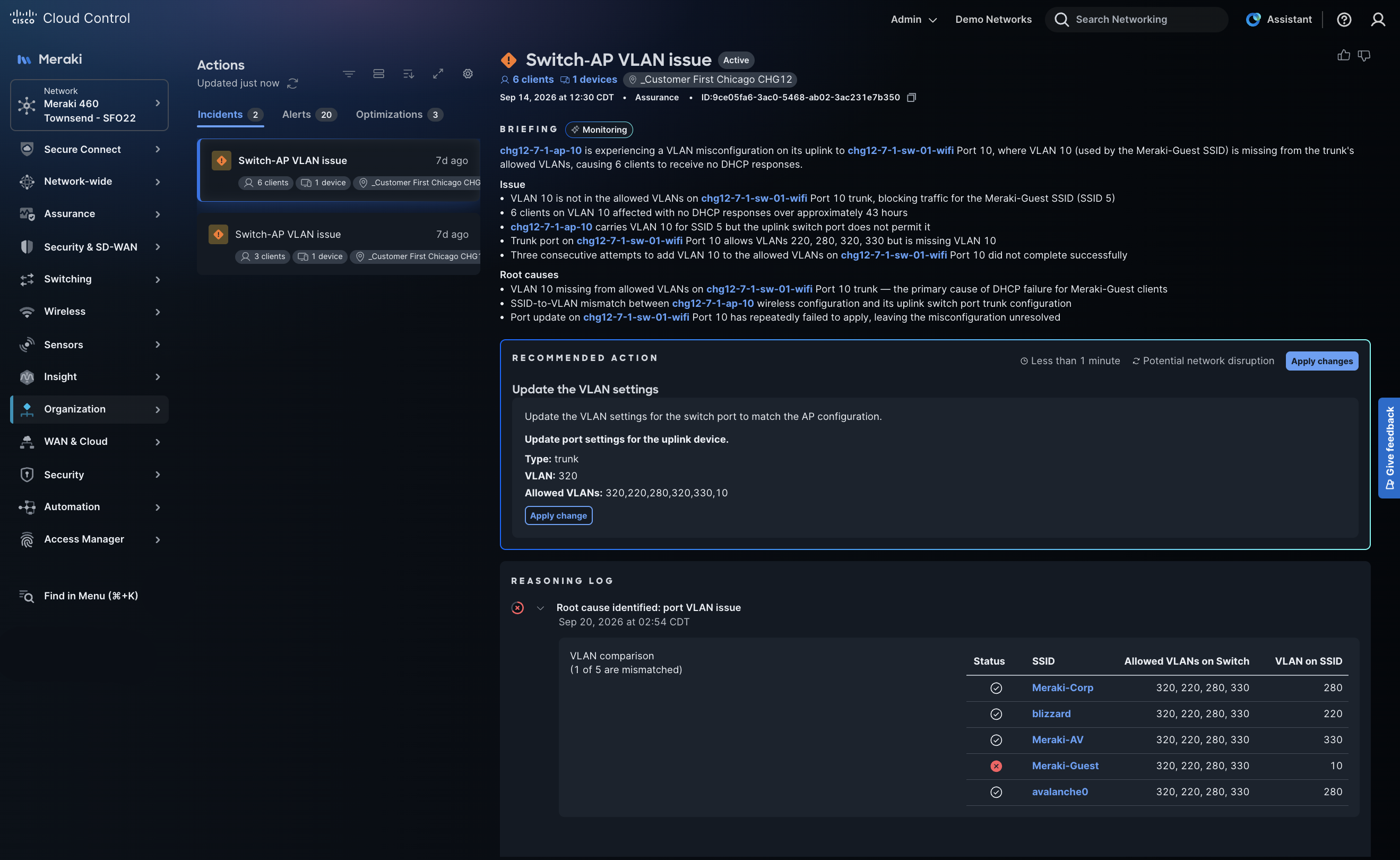Click the red failed status icon in Reasoning Log
This screenshot has height=860, width=1400.
517,608
